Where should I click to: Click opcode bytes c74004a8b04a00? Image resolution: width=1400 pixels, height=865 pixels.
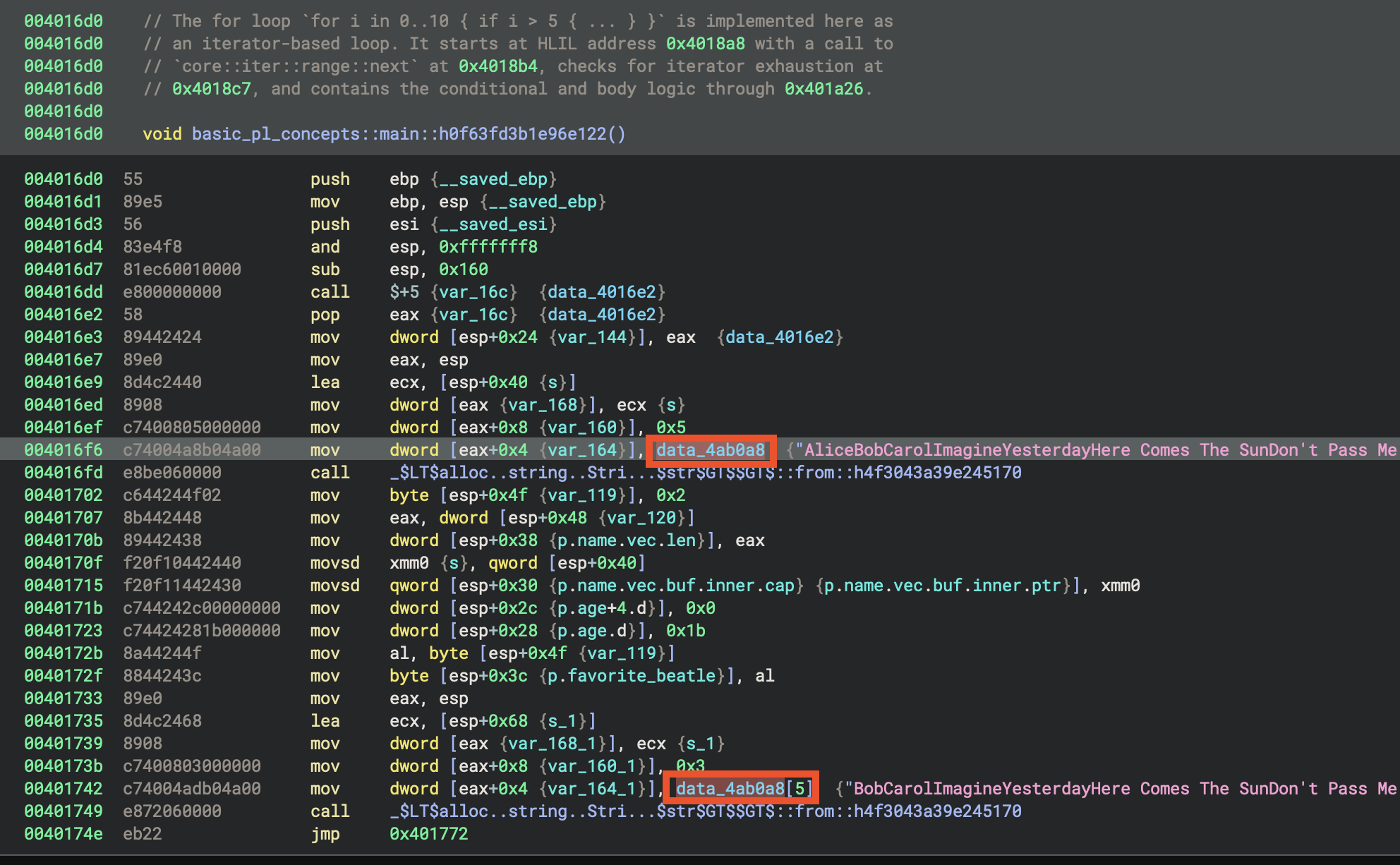(192, 450)
